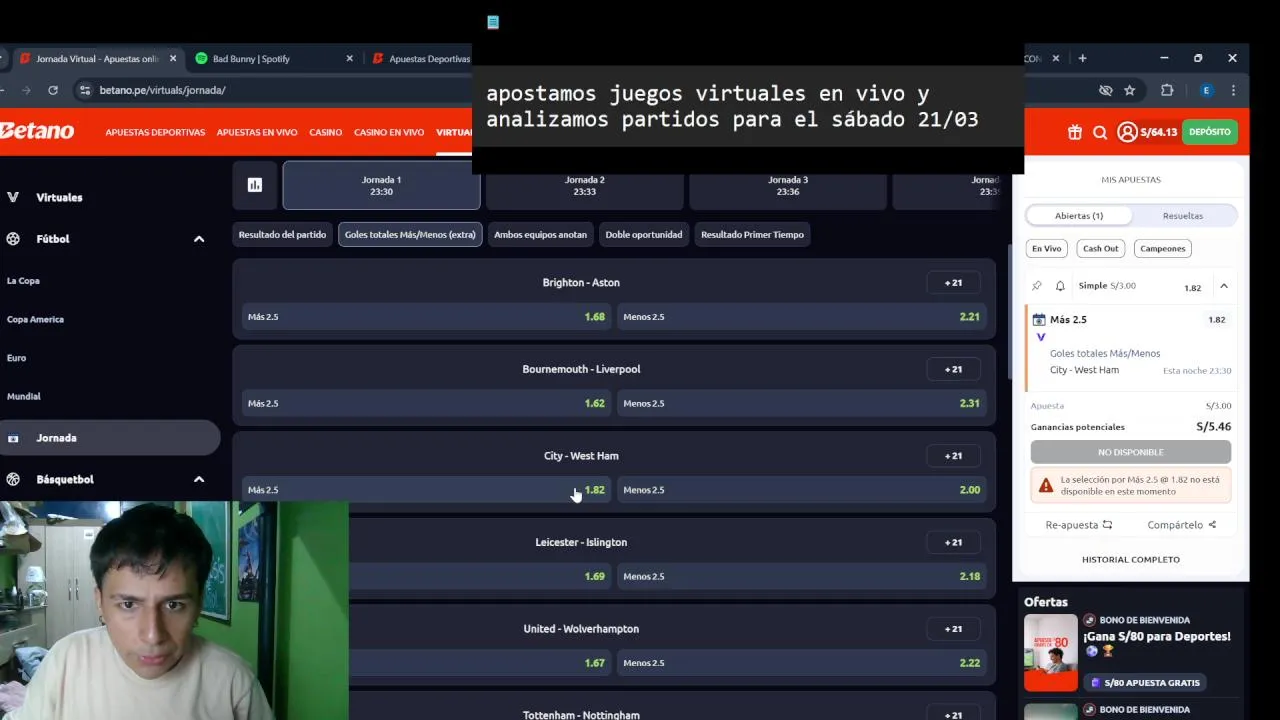This screenshot has width=1280, height=720.
Task: Click the Chrome profile avatar E
Action: click(1206, 90)
